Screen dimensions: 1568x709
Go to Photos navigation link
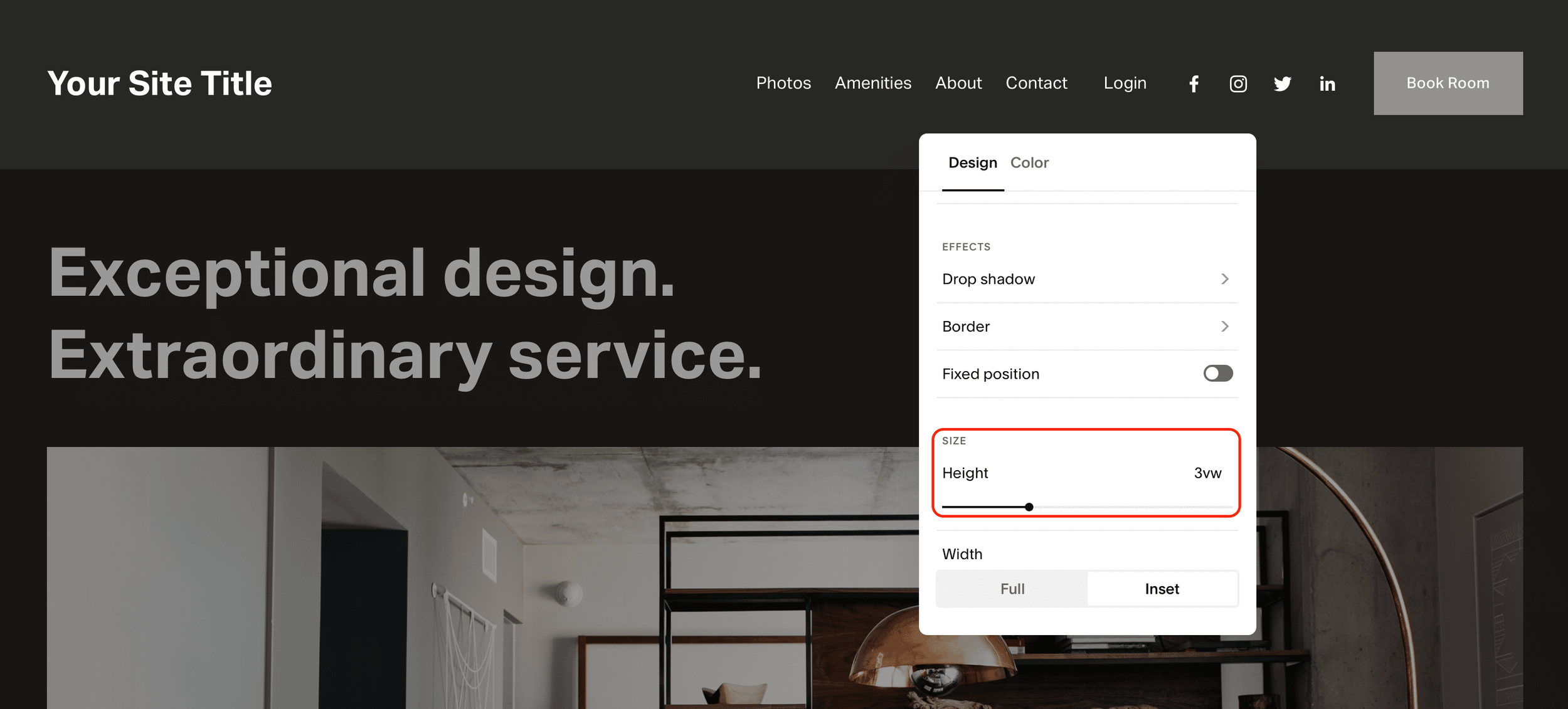tap(783, 83)
